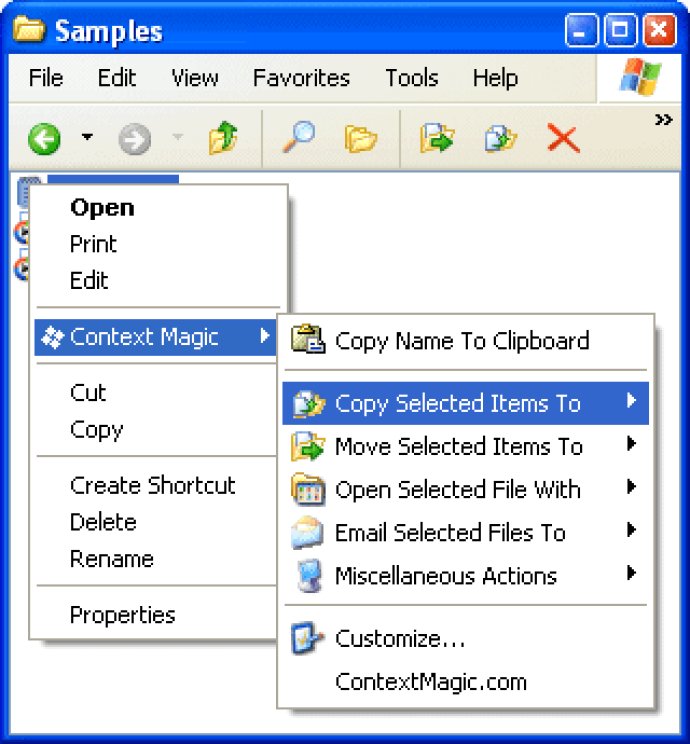
Task: Expand the toolbar overflow chevron
Action: [663, 119]
